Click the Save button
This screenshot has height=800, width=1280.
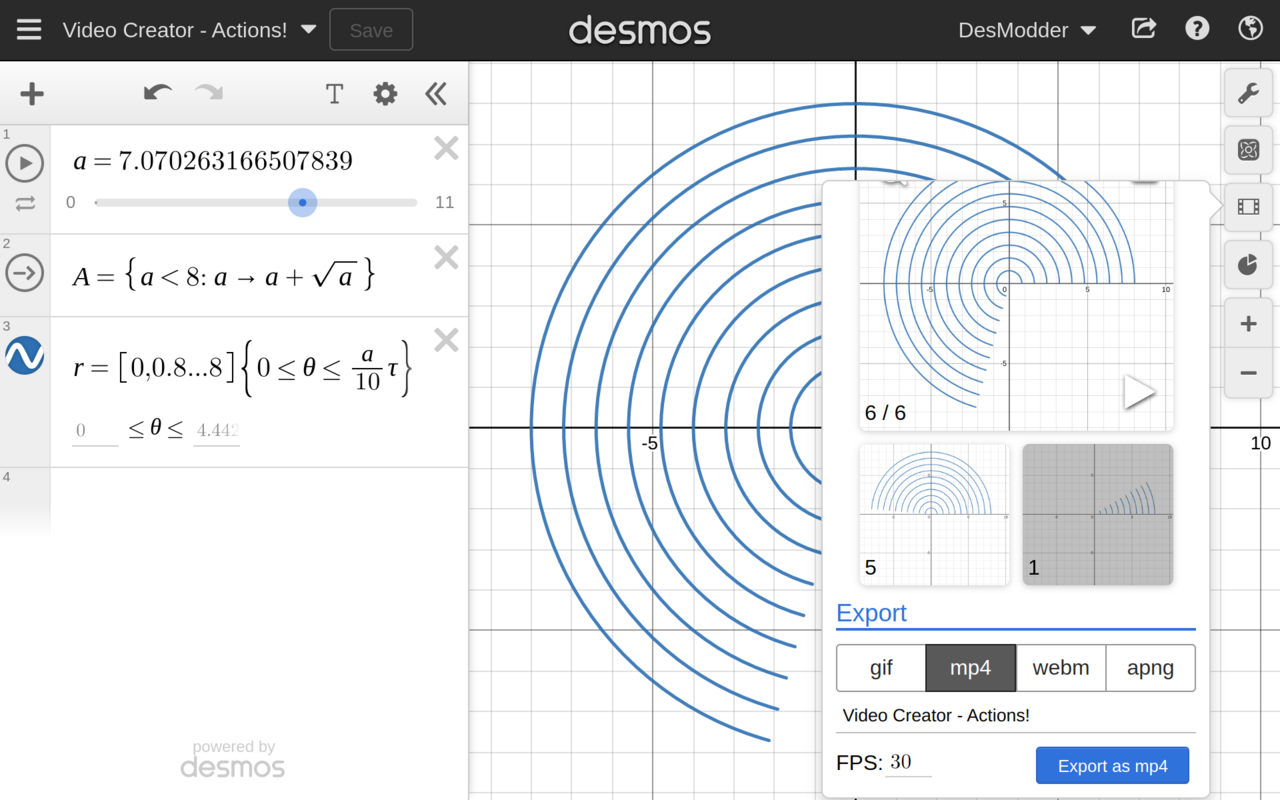pyautogui.click(x=371, y=30)
